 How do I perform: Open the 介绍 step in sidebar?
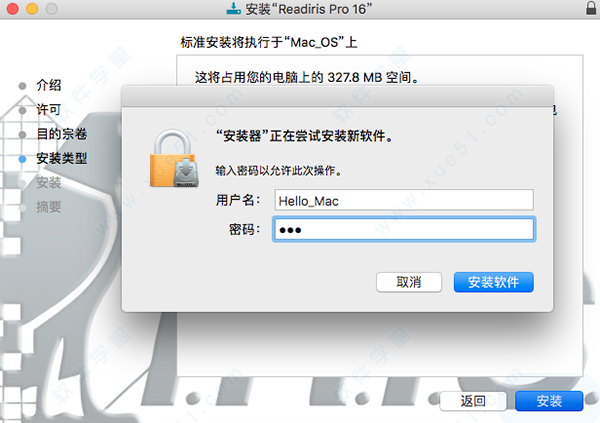pos(49,85)
